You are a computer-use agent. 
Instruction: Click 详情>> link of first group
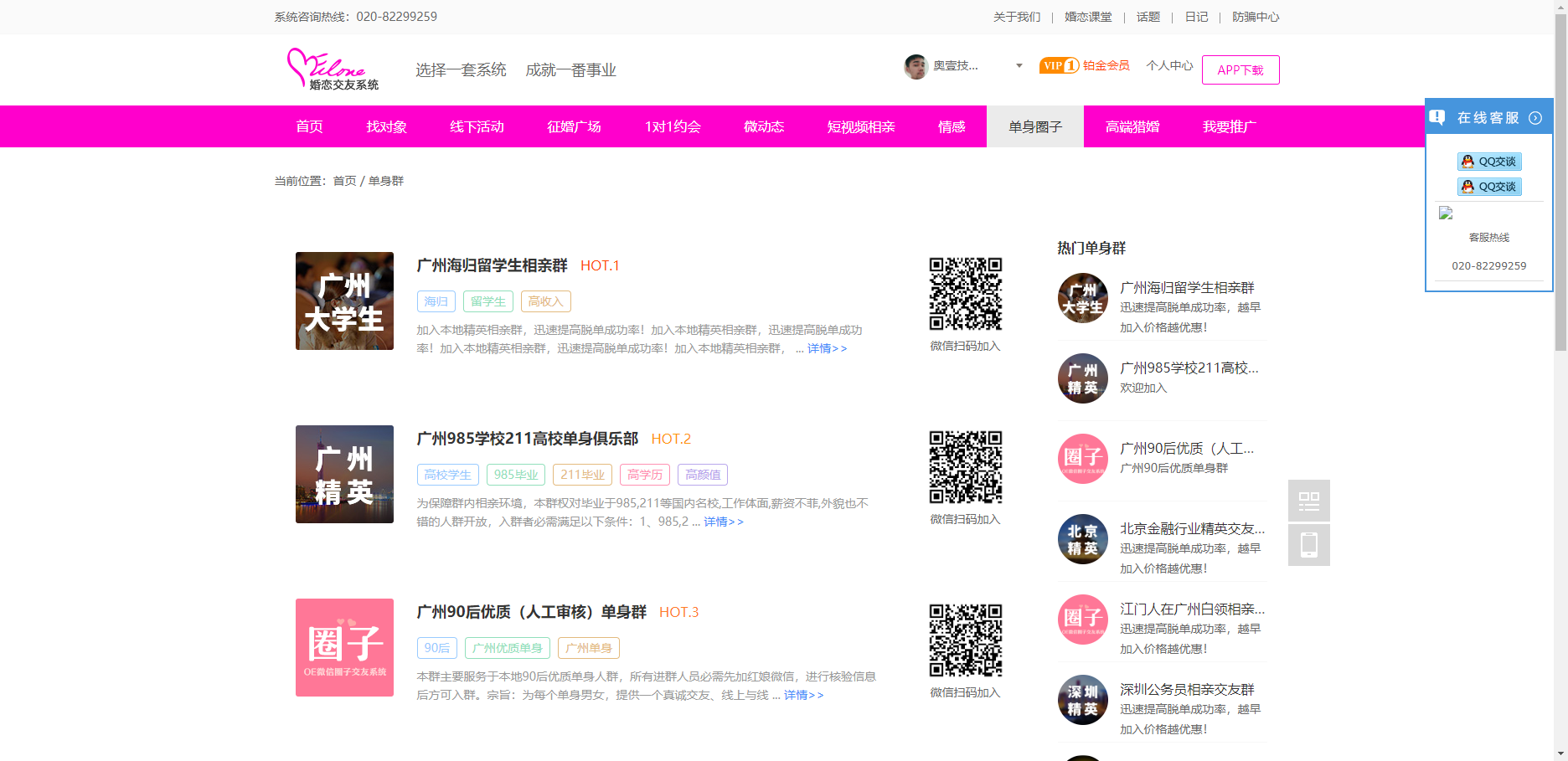coord(827,348)
